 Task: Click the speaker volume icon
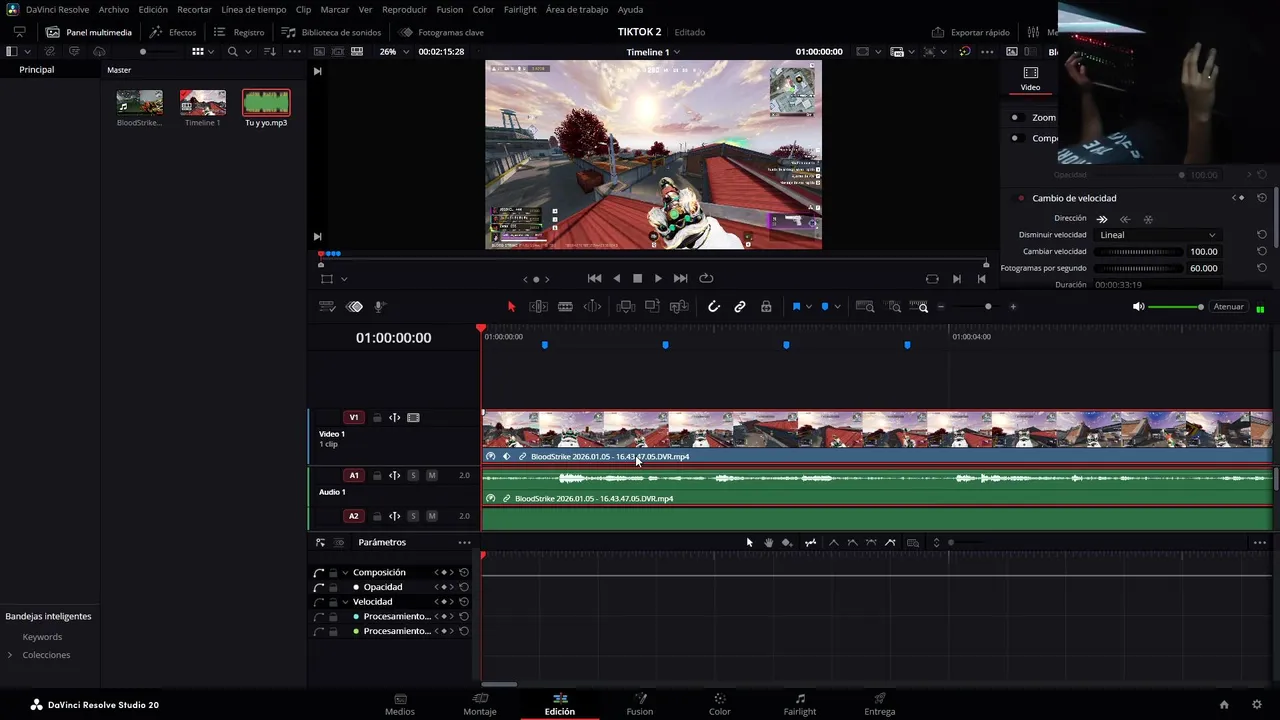tap(1138, 307)
